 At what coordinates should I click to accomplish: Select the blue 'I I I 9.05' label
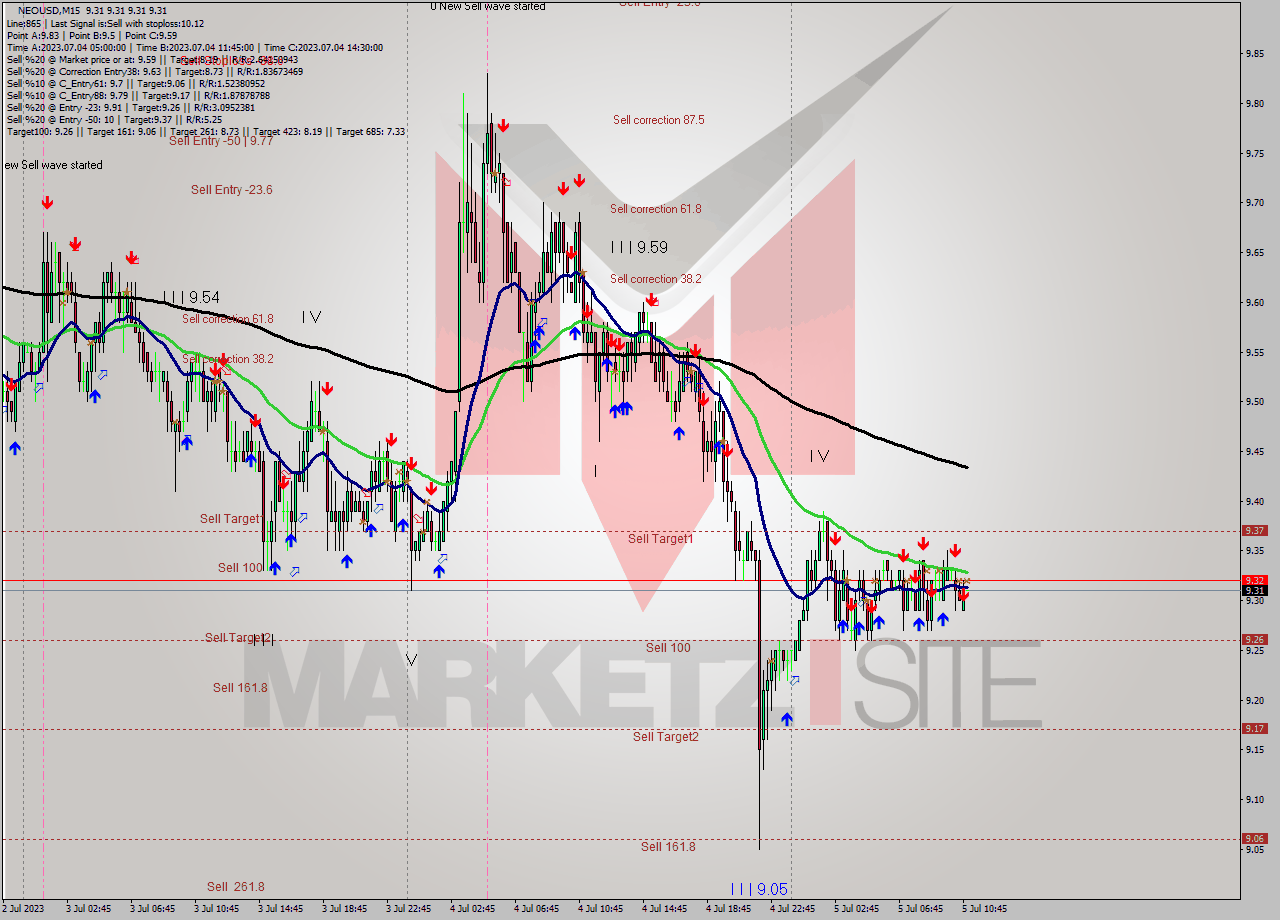point(759,889)
